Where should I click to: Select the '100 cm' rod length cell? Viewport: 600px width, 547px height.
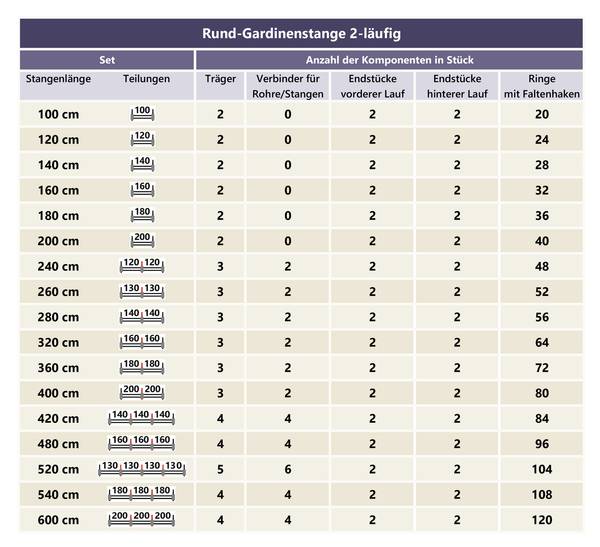pyautogui.click(x=58, y=114)
